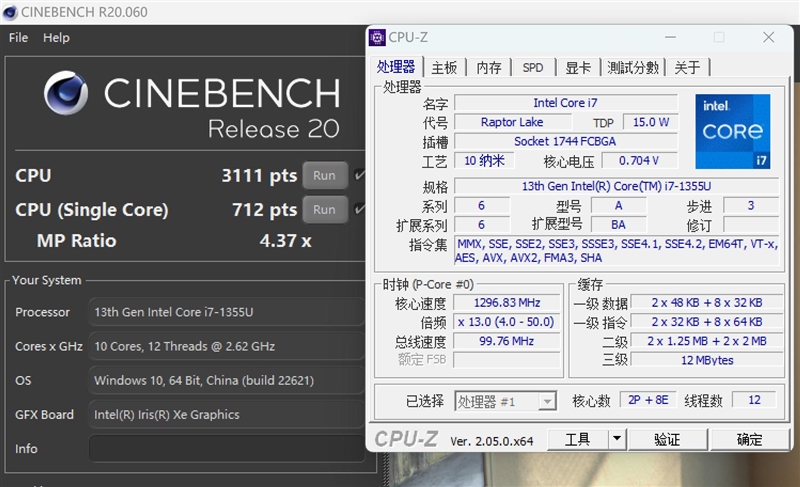Click the 核心电压 value 0.704 V

pos(639,161)
